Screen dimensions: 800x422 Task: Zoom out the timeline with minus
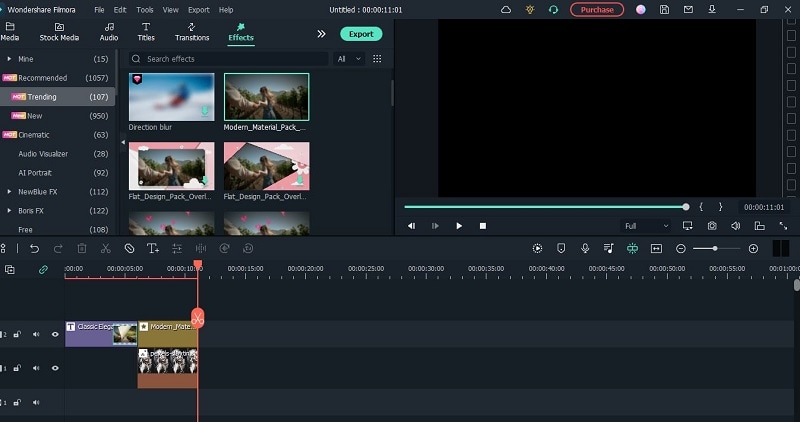click(681, 249)
